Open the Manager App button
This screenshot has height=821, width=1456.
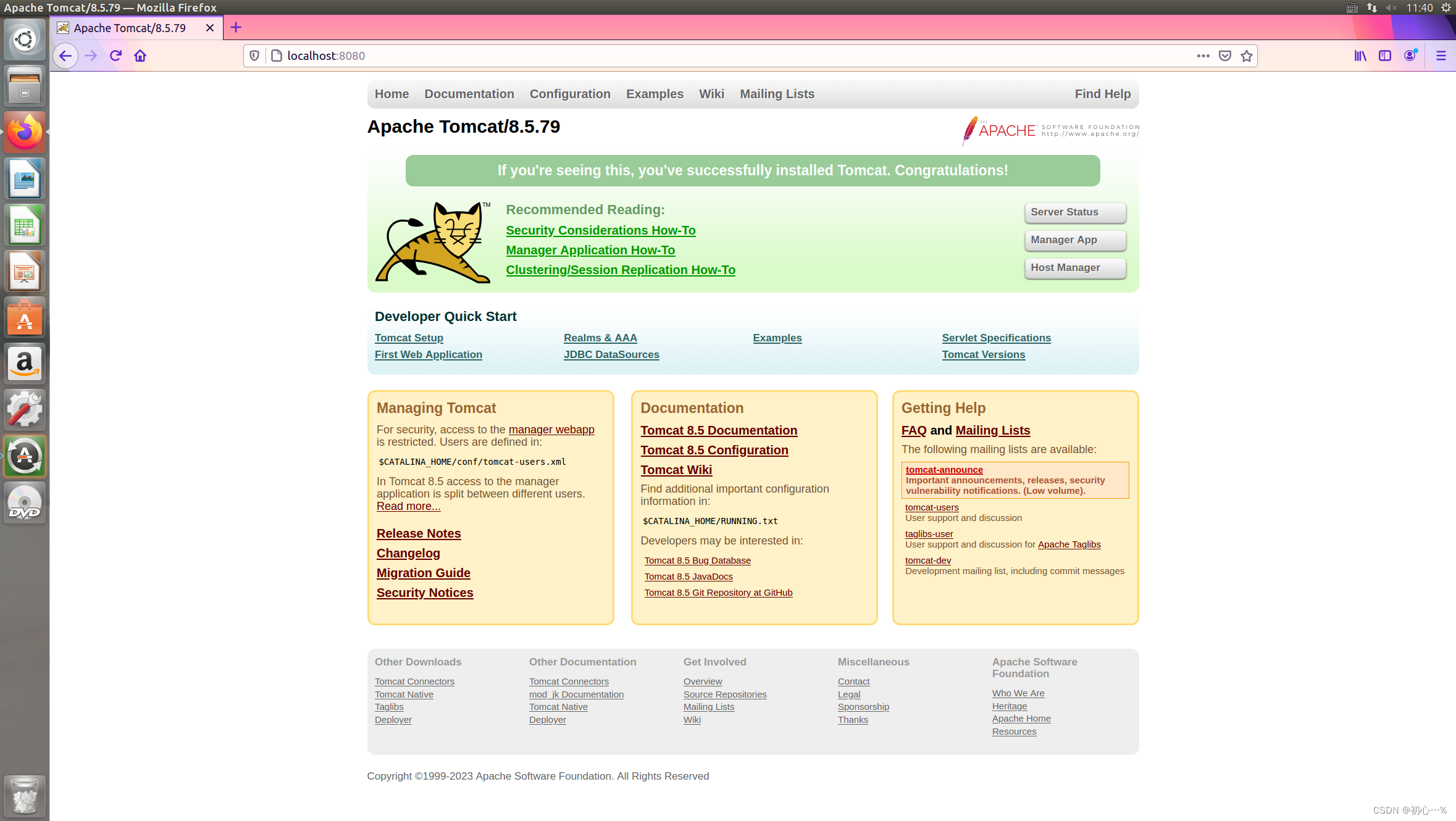(x=1075, y=240)
